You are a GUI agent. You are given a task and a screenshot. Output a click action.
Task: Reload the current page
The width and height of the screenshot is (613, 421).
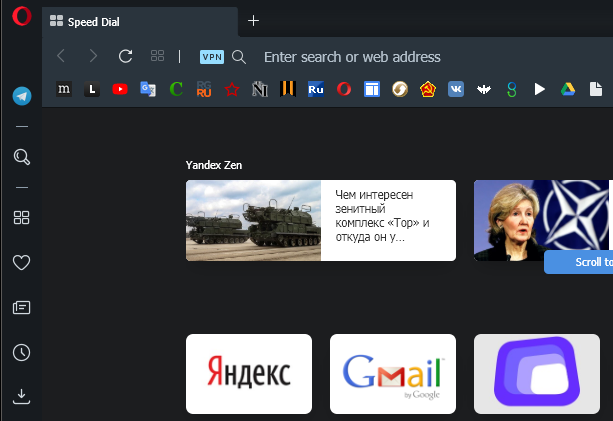point(125,56)
